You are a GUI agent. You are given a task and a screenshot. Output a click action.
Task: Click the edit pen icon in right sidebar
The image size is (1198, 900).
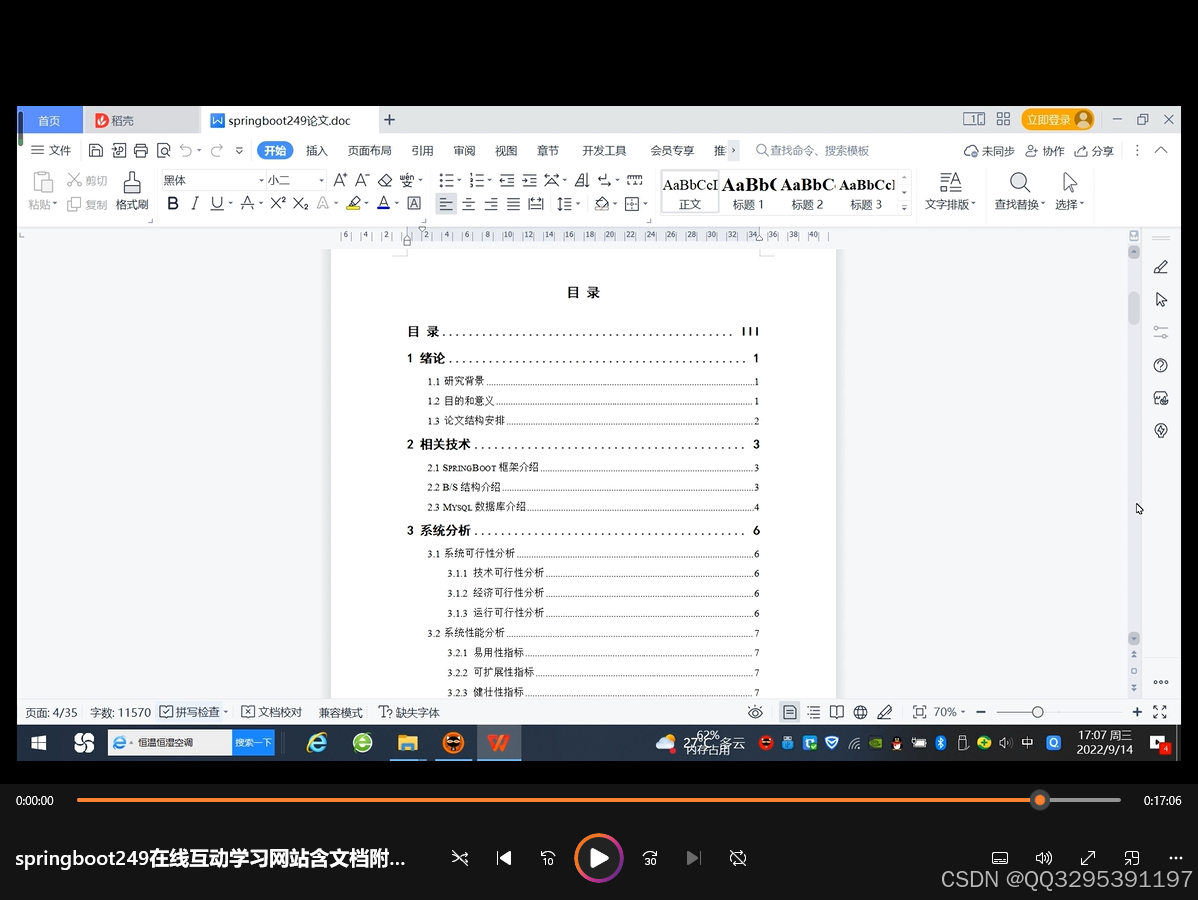1159,266
